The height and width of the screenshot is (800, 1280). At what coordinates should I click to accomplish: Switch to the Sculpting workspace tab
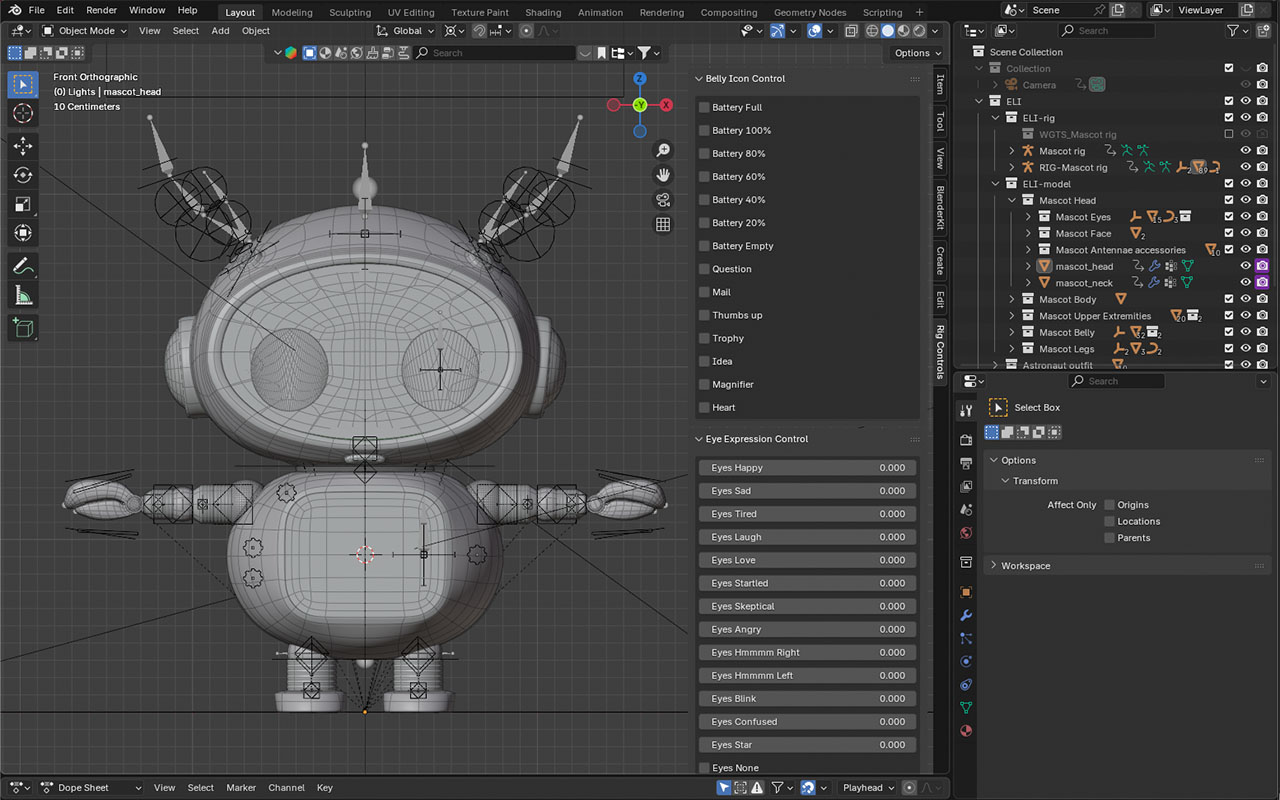click(350, 12)
